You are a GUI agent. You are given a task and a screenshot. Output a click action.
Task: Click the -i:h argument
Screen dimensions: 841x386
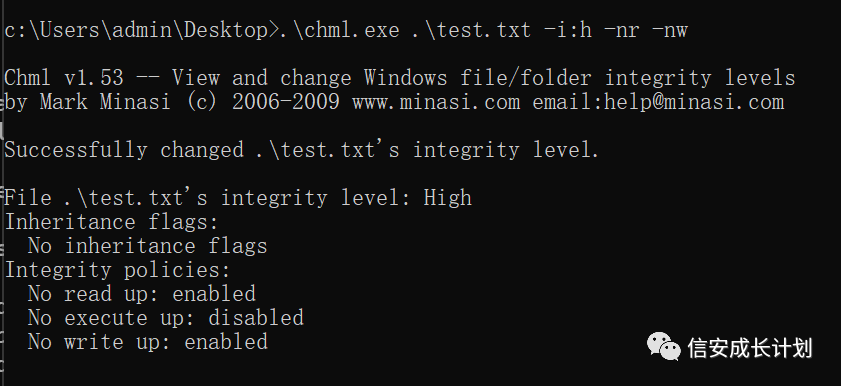(x=567, y=30)
